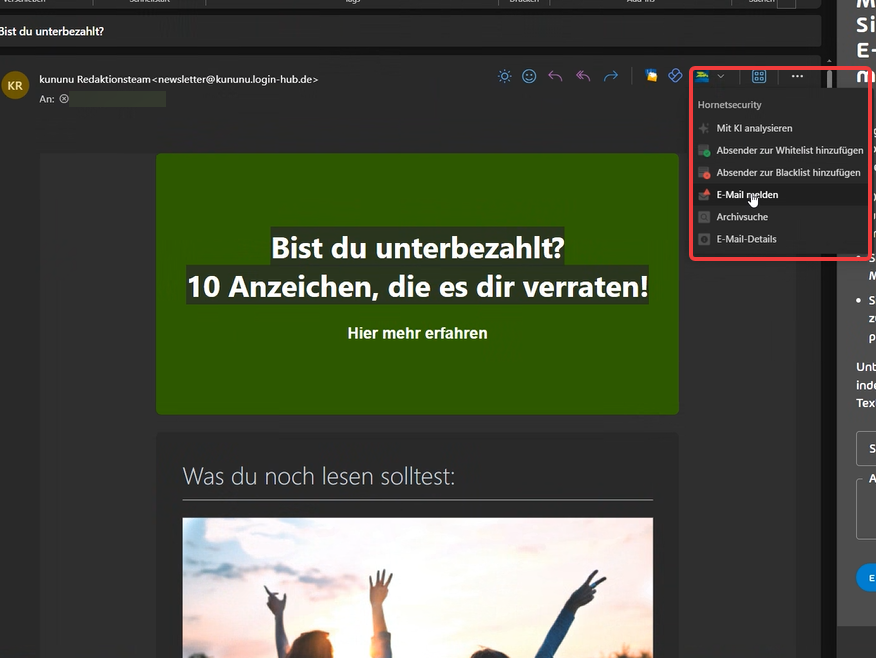Click the sender name 'kununu Redaktionsteam'
This screenshot has height=658, width=876.
click(95, 79)
